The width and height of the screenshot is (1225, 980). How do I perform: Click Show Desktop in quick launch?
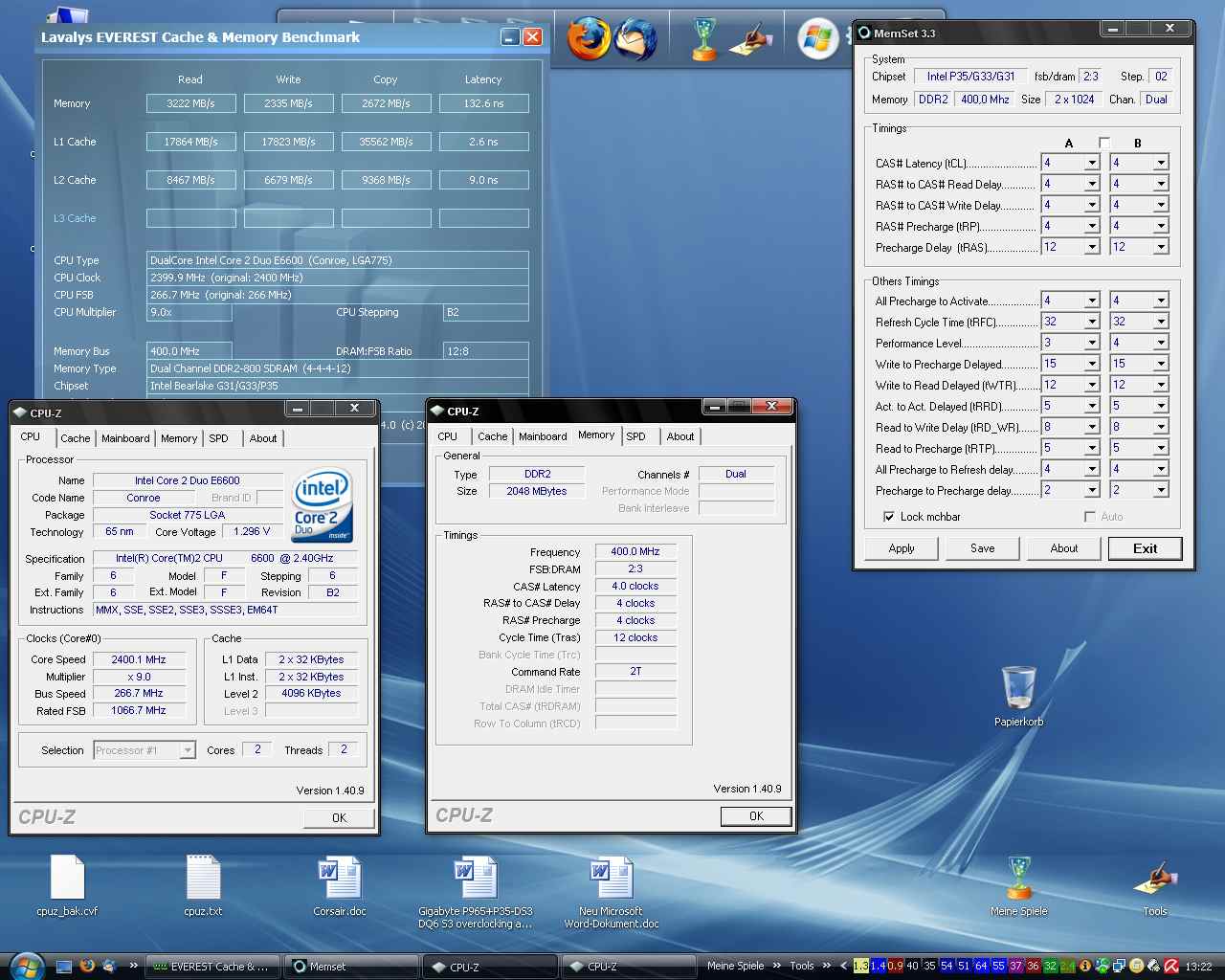tap(64, 966)
